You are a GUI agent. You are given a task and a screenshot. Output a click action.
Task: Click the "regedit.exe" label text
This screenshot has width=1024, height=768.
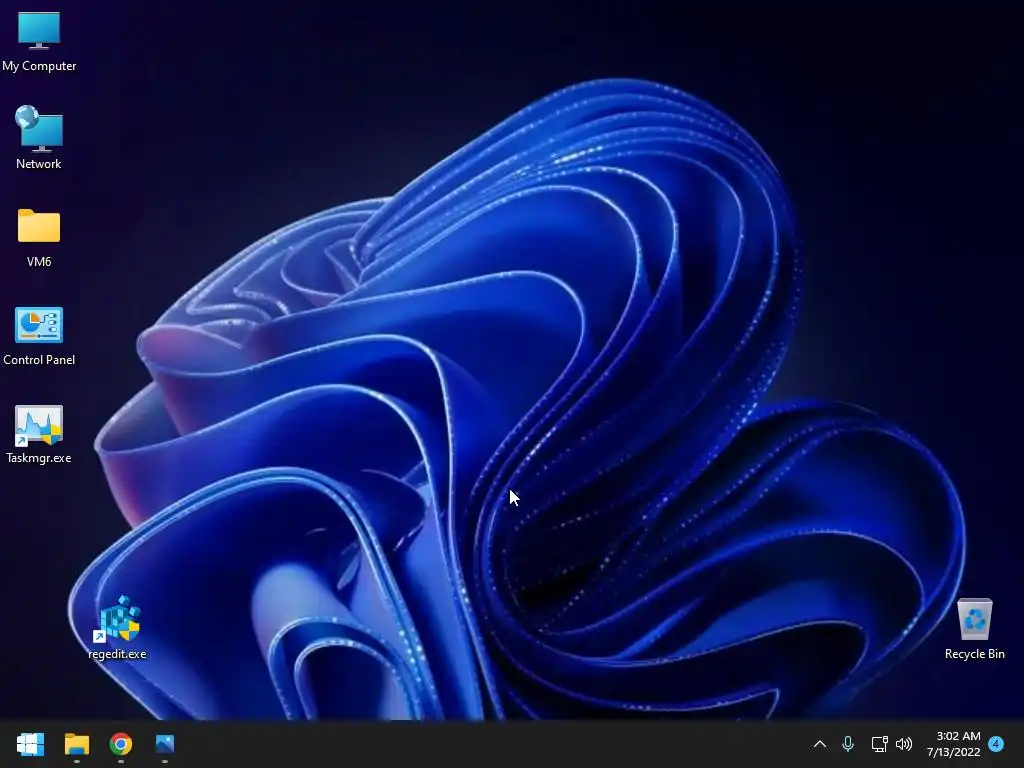[118, 654]
